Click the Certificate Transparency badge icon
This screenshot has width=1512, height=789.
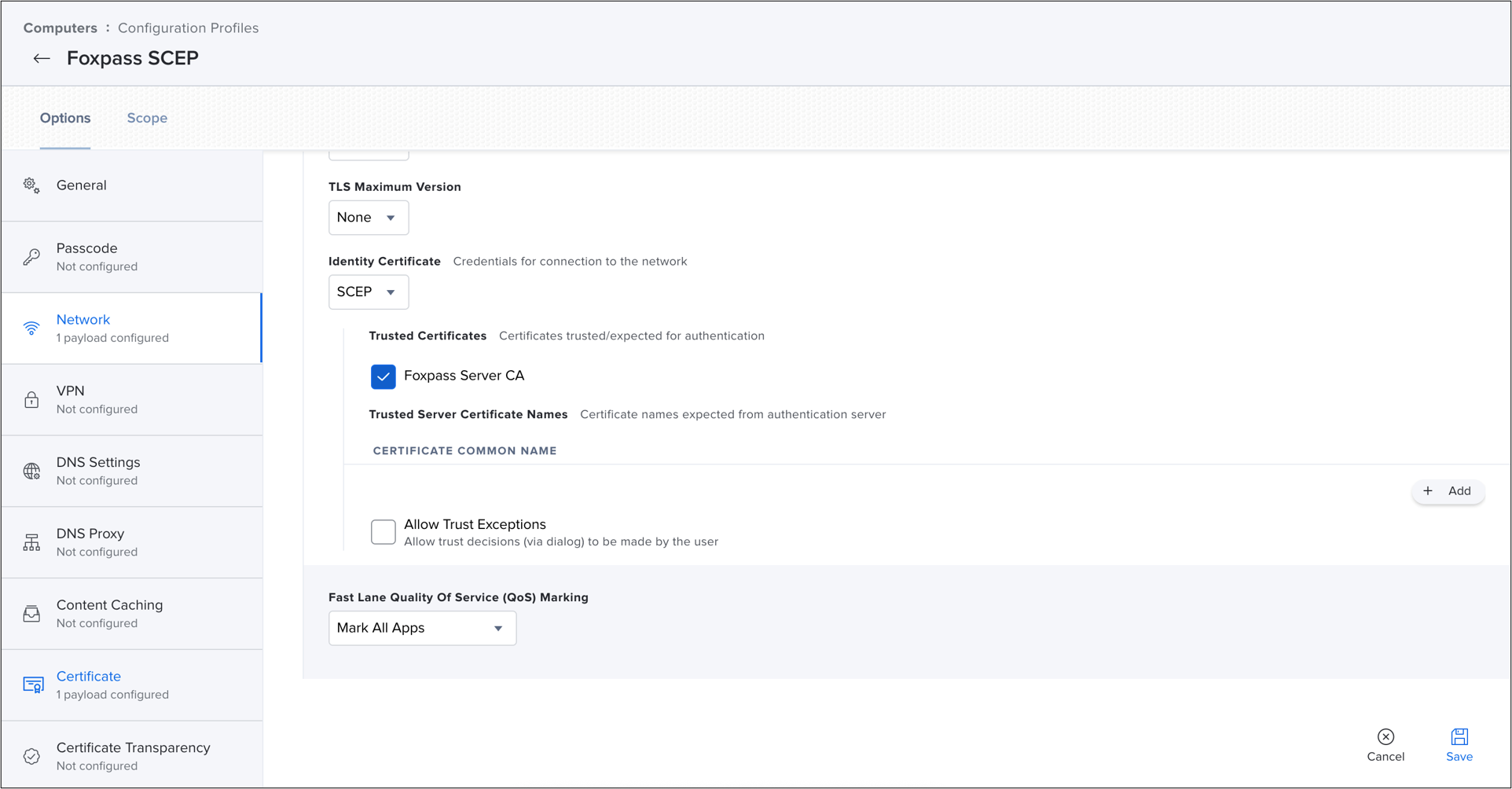(x=31, y=756)
